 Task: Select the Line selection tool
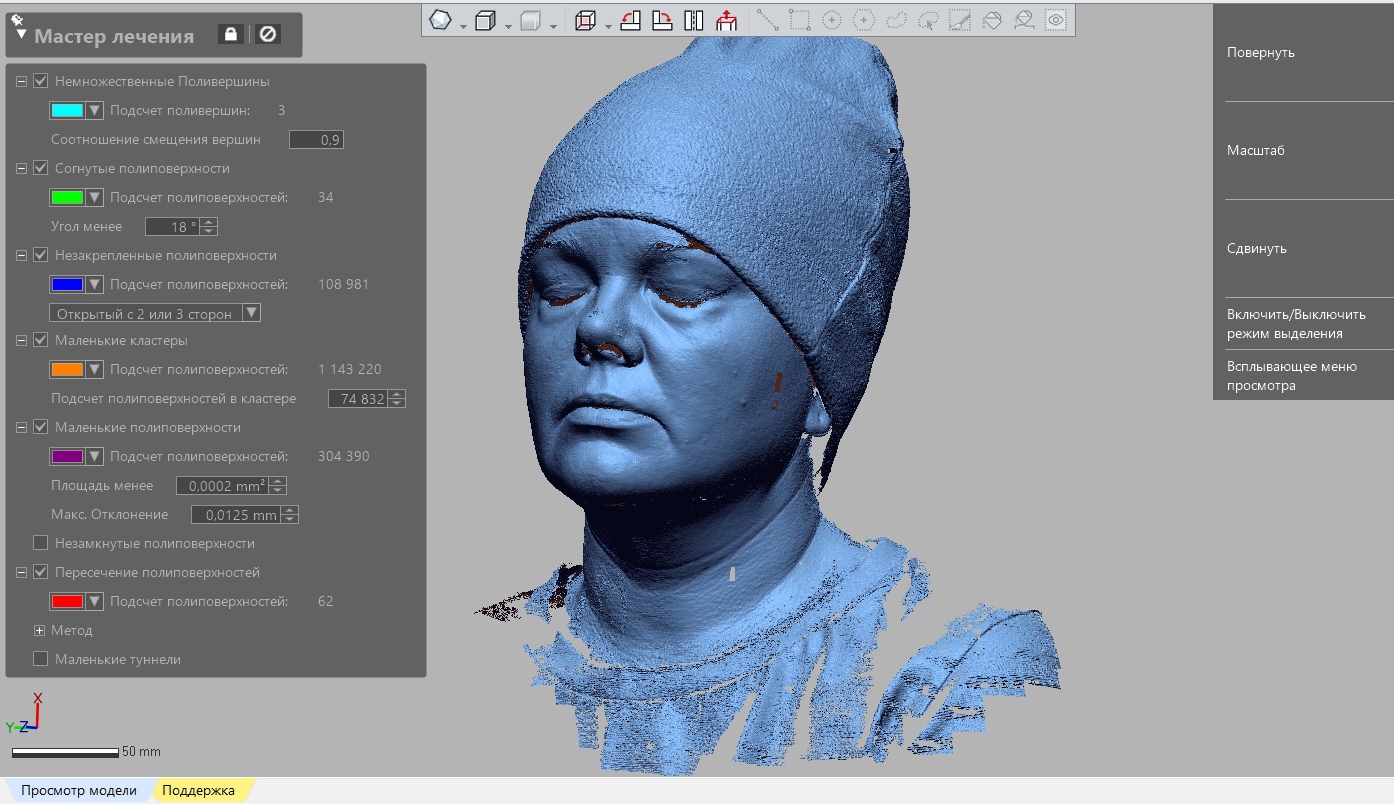tap(768, 19)
